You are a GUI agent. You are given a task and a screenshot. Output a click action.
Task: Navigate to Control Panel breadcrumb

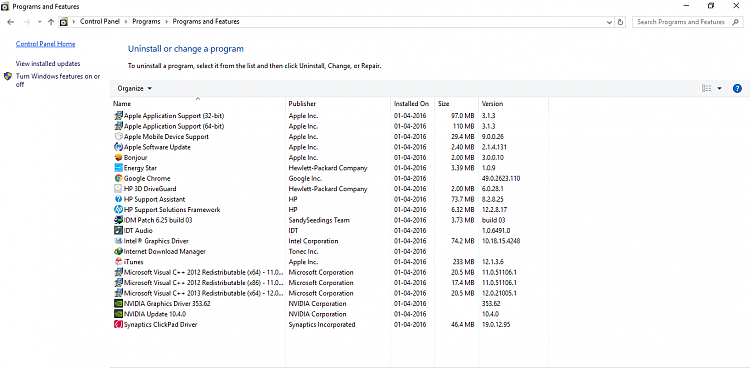pos(99,22)
